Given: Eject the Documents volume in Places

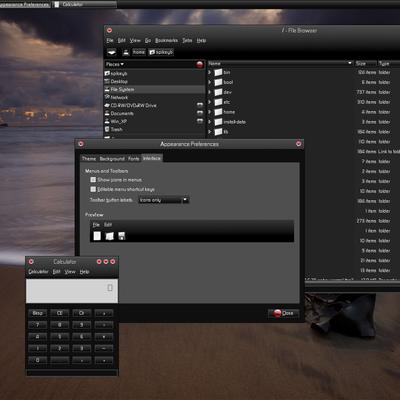Looking at the screenshot, I should coord(200,113).
